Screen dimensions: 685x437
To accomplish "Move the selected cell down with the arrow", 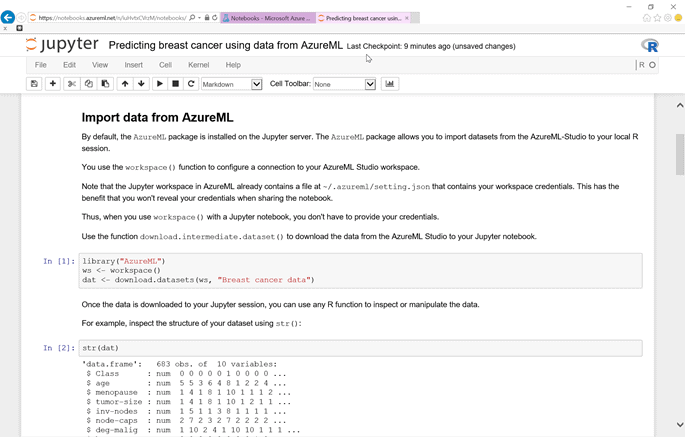I will pyautogui.click(x=141, y=84).
